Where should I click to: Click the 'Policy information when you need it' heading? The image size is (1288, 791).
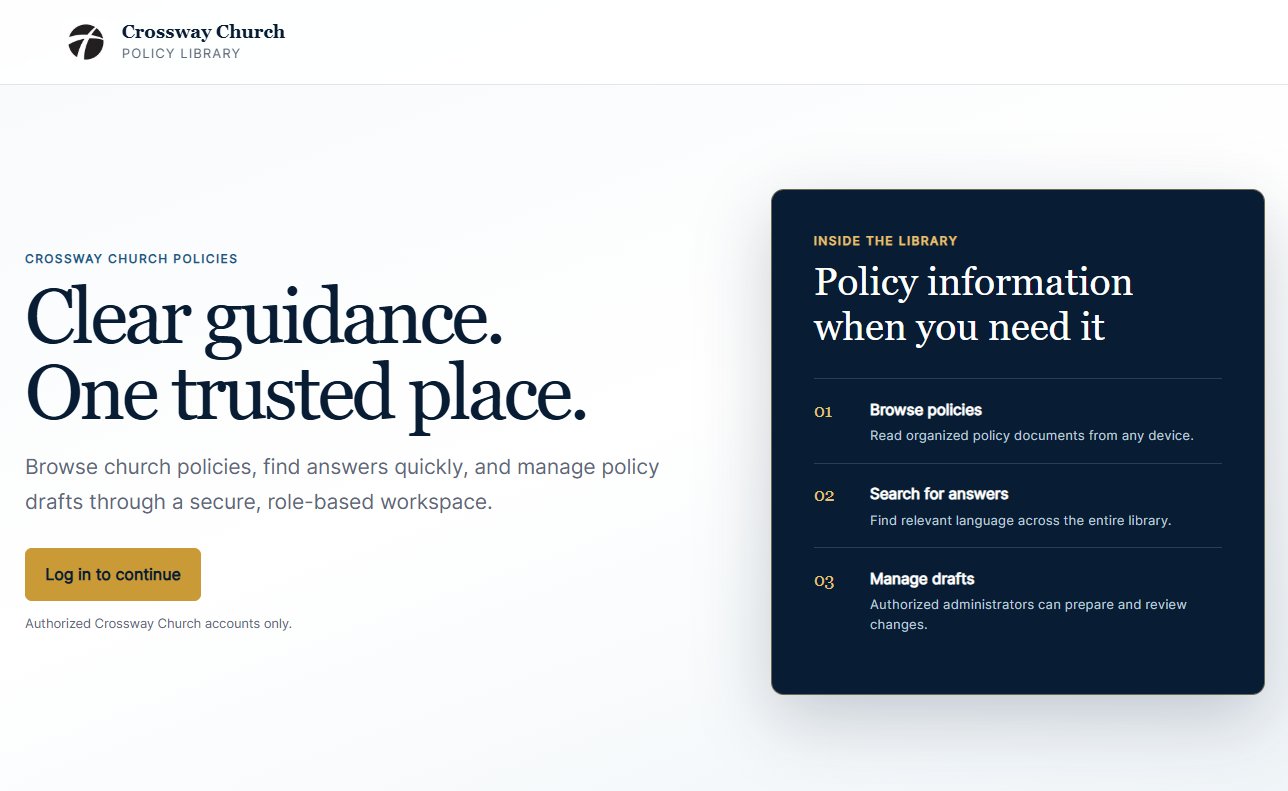pos(973,304)
